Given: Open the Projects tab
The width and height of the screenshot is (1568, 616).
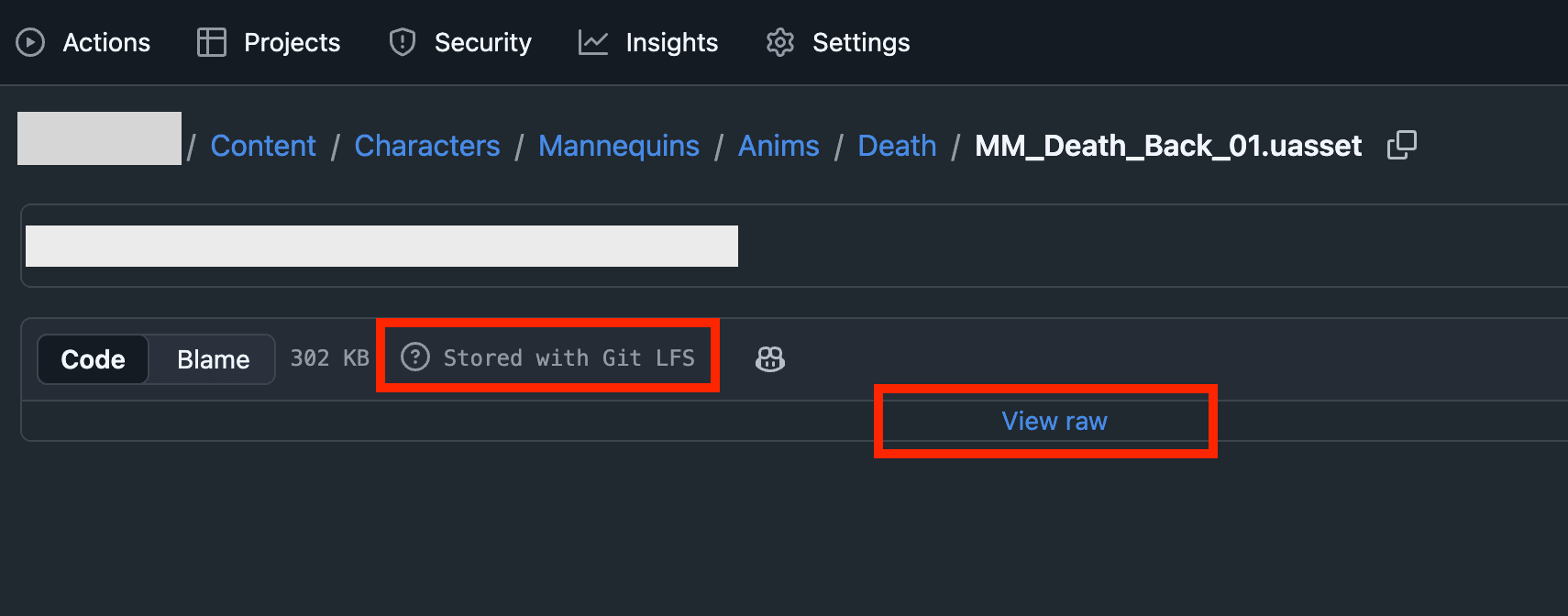Looking at the screenshot, I should [292, 42].
